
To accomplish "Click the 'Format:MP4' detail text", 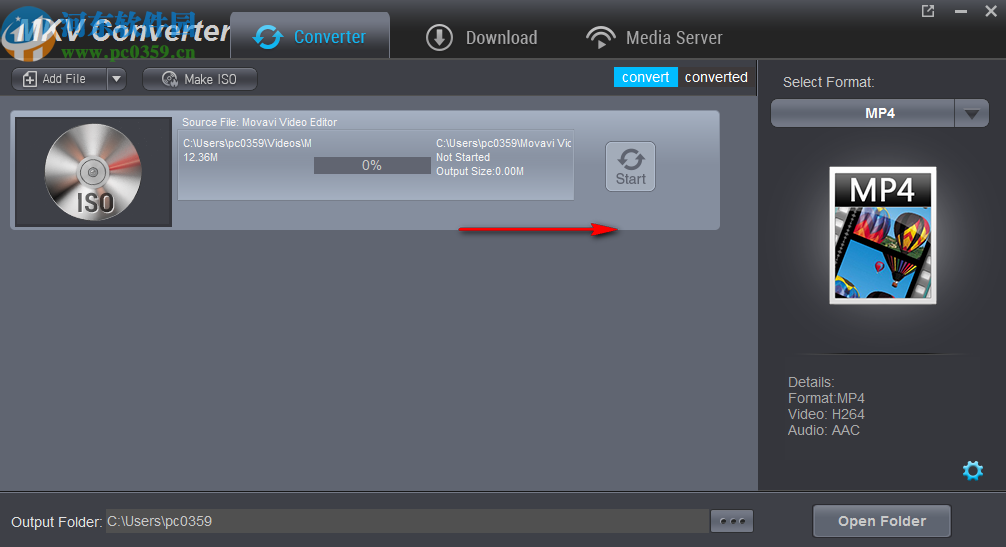I will (x=826, y=398).
